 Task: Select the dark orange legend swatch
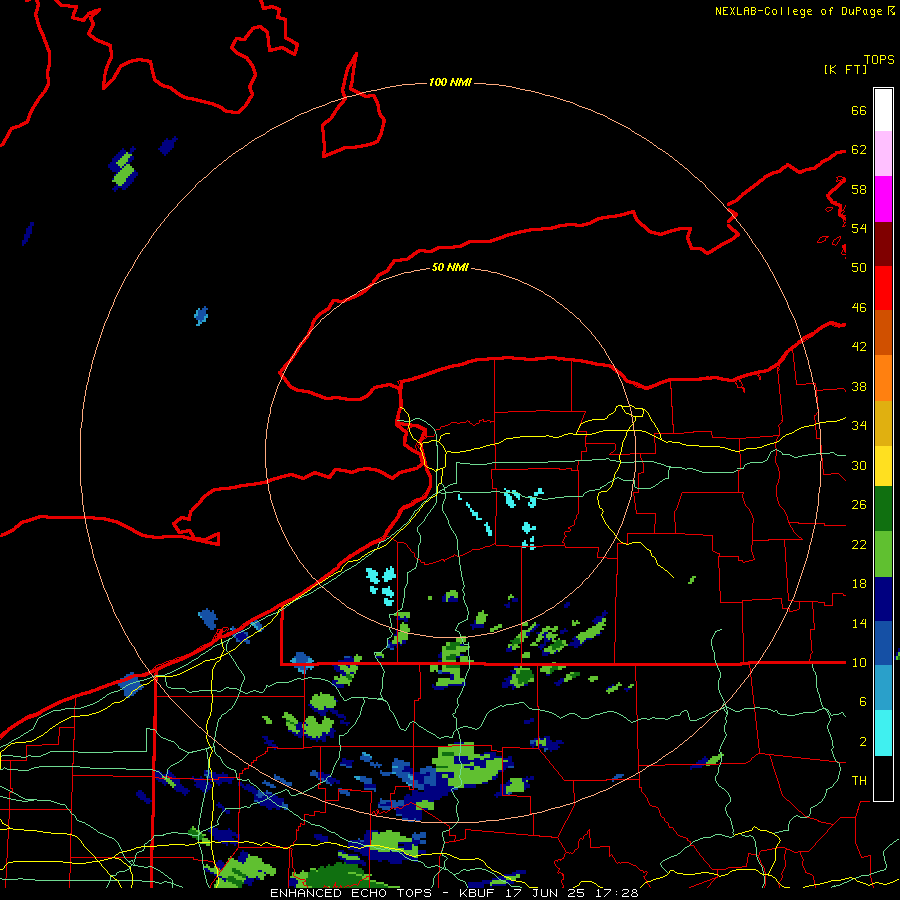pos(883,332)
